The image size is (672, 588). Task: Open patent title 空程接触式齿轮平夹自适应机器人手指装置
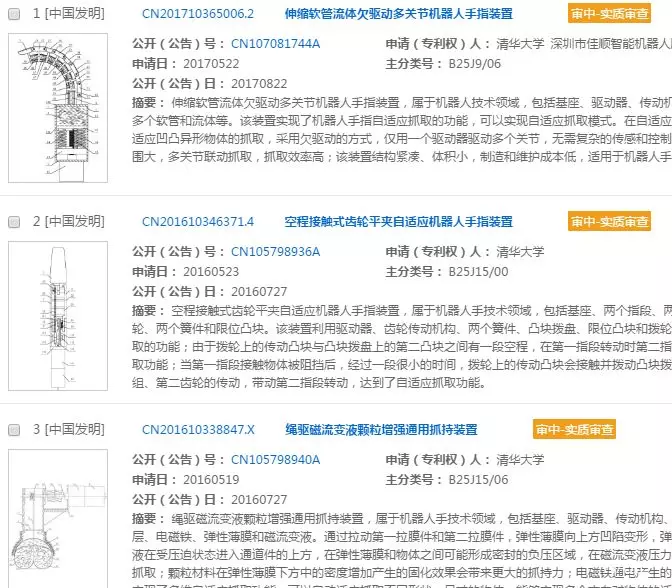399,222
